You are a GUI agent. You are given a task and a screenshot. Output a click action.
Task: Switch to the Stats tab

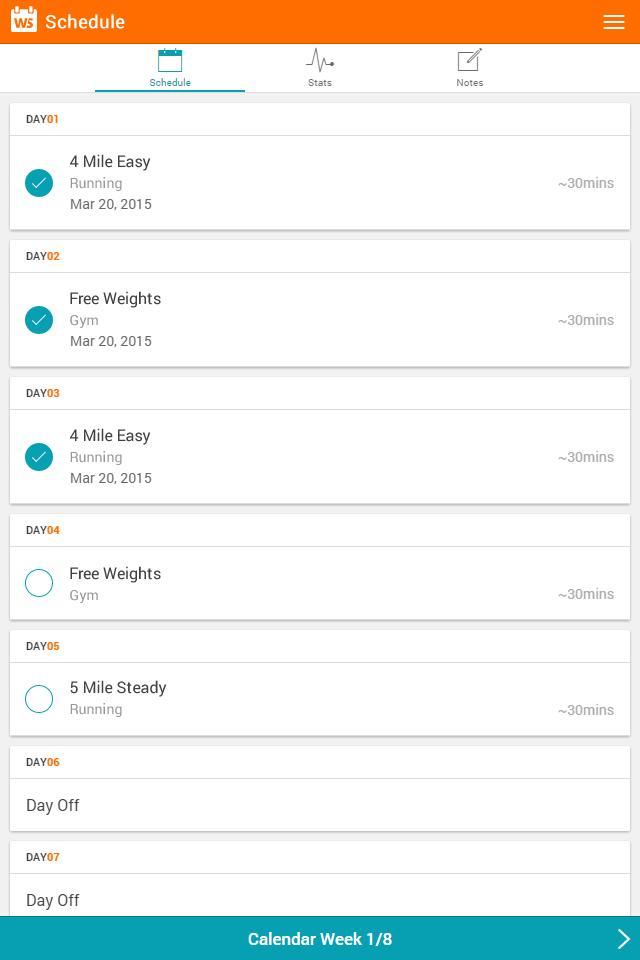pos(319,66)
